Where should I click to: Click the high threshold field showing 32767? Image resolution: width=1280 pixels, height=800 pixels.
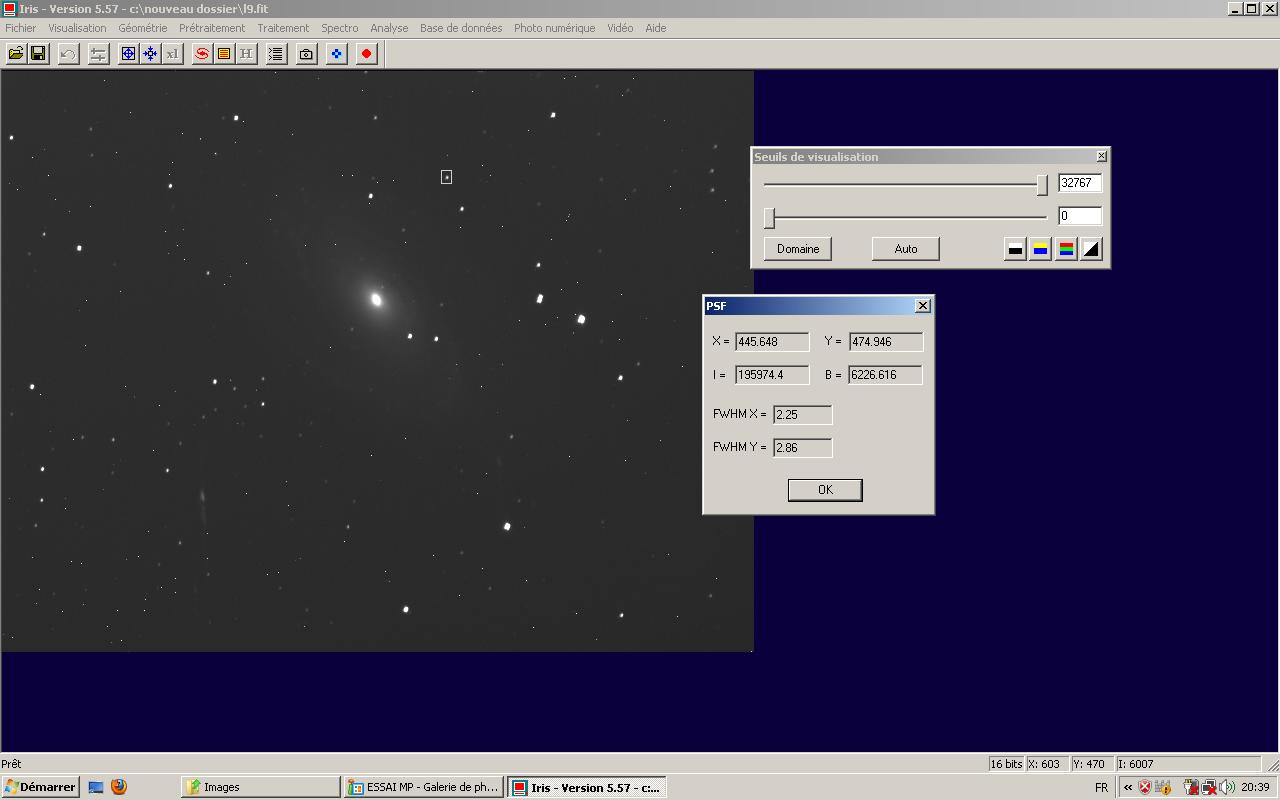[1079, 183]
